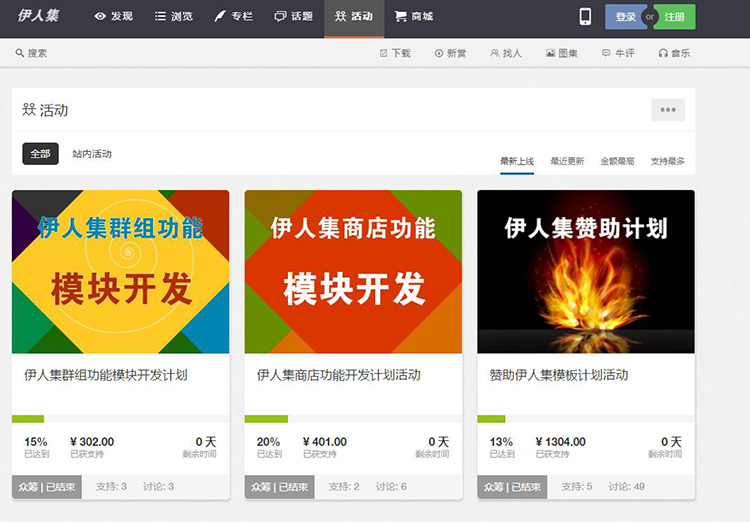This screenshot has height=522, width=750.
Task: Click 讨论: 3 count
Action: click(x=158, y=487)
